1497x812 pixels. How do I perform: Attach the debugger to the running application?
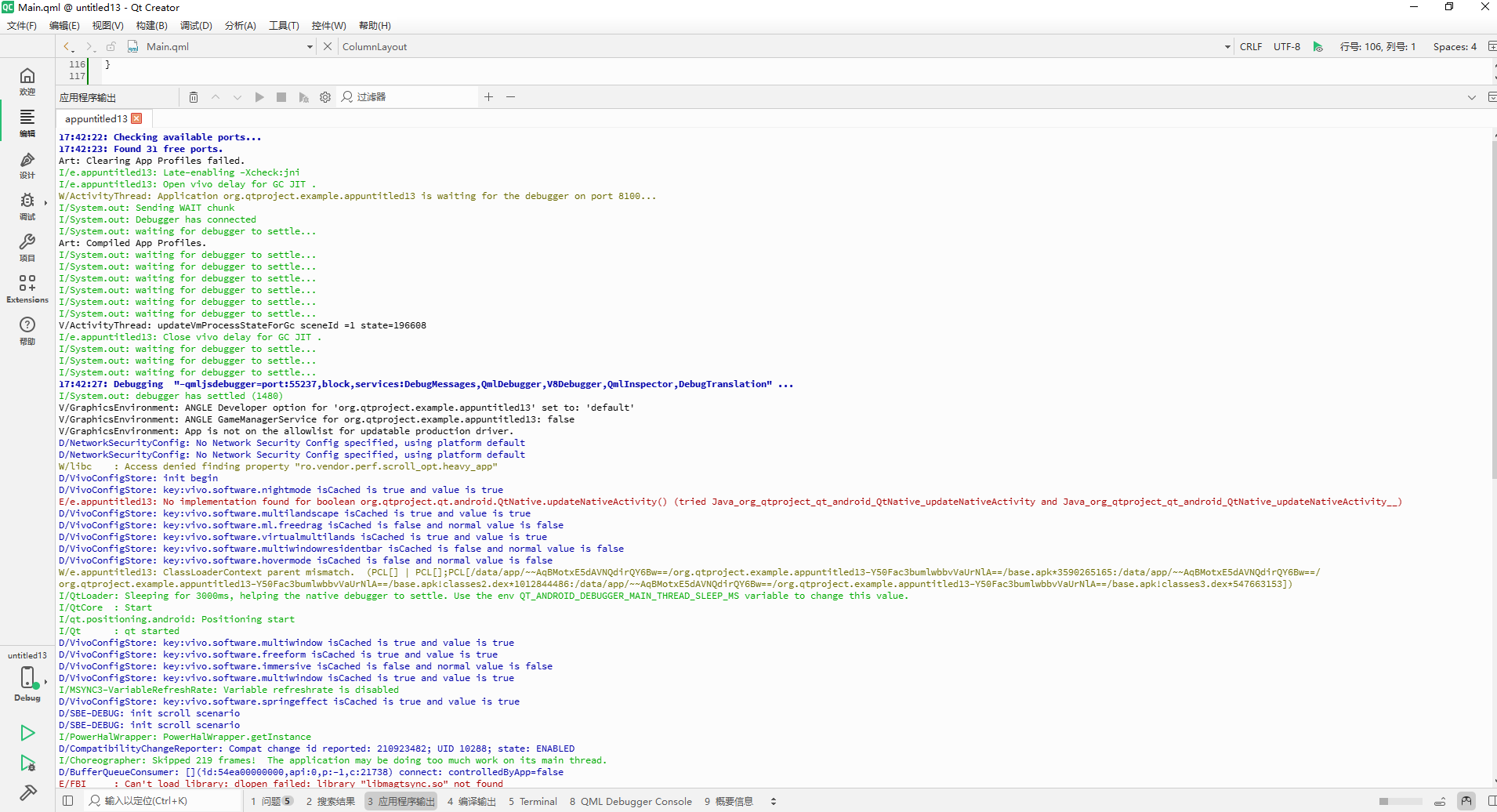click(303, 97)
